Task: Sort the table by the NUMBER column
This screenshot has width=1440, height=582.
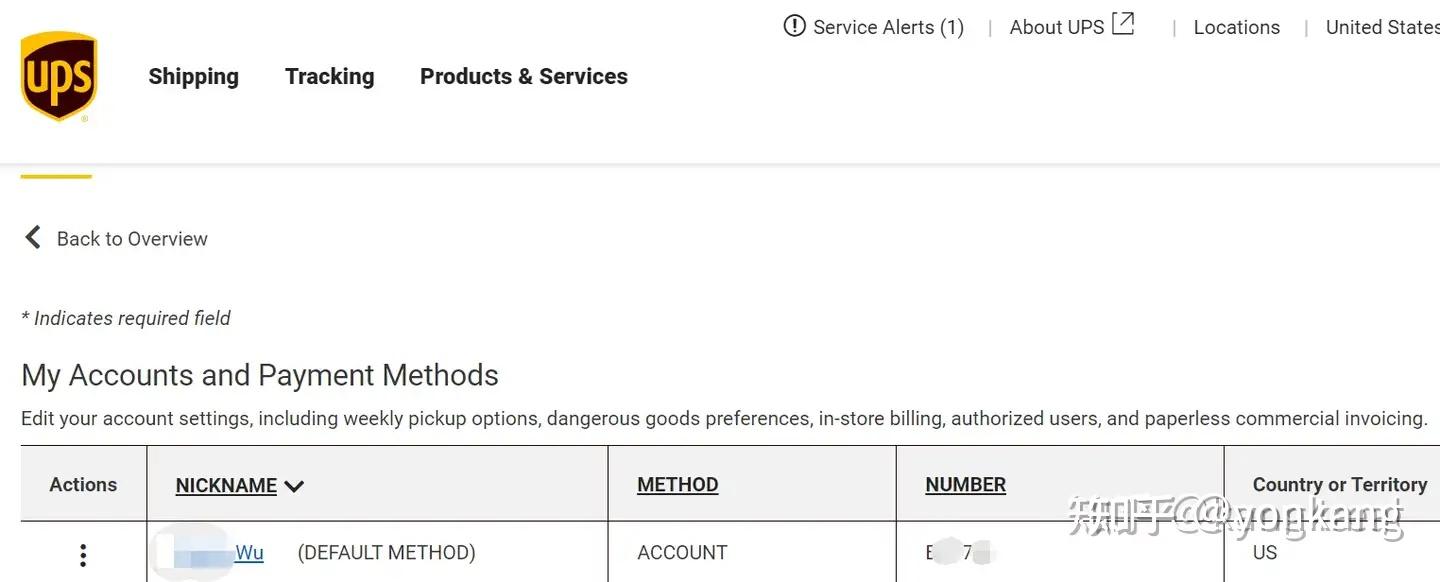Action: coord(965,484)
